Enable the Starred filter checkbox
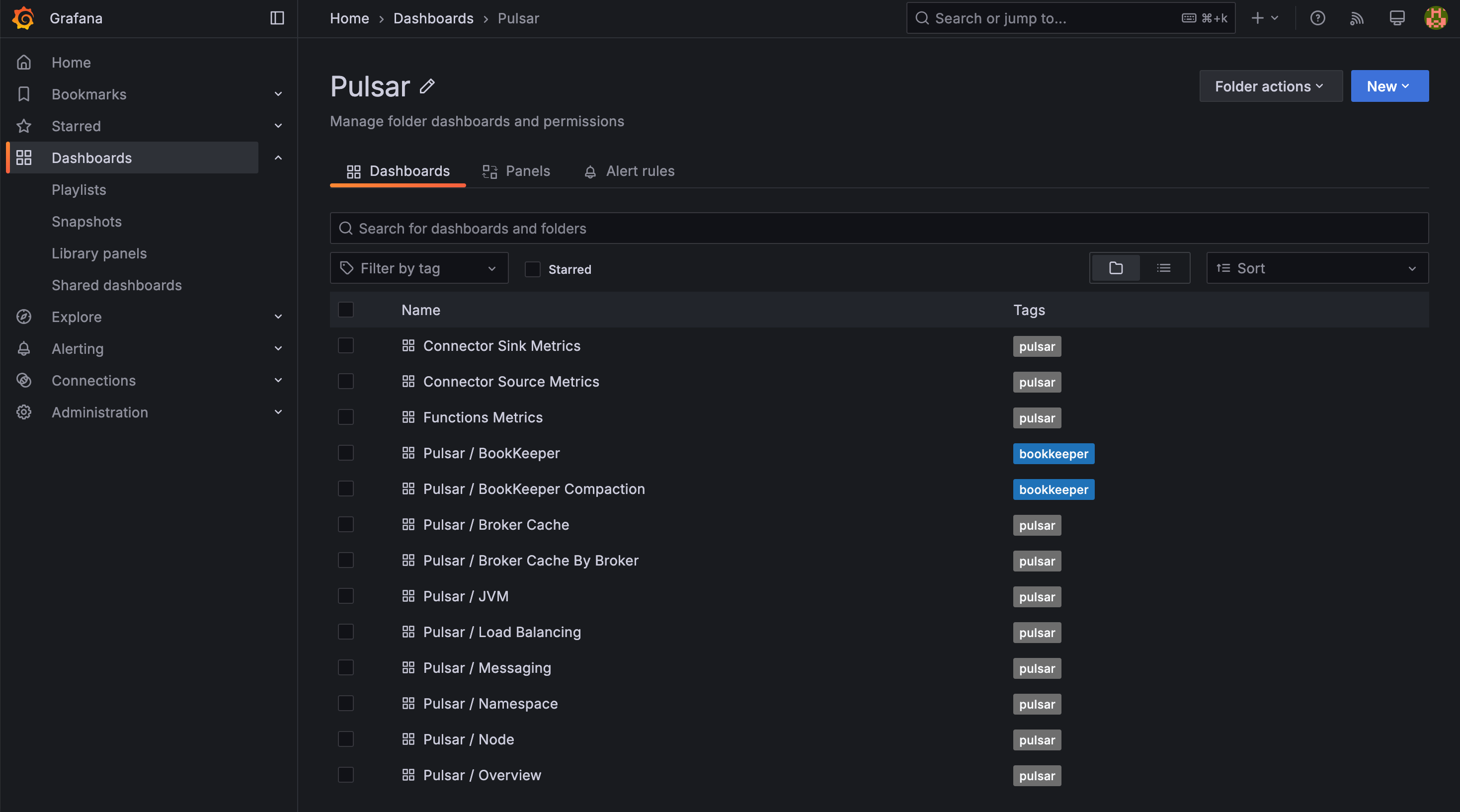This screenshot has width=1460, height=812. coord(532,269)
